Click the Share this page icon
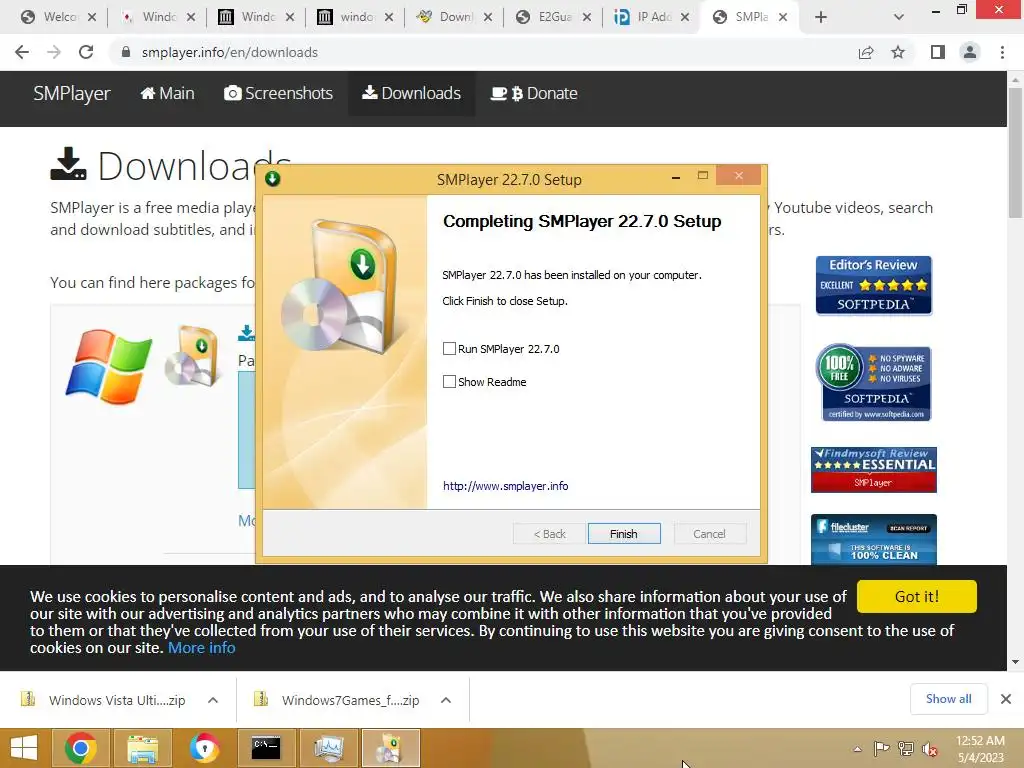Screen dimensions: 1024x768 pos(866,52)
